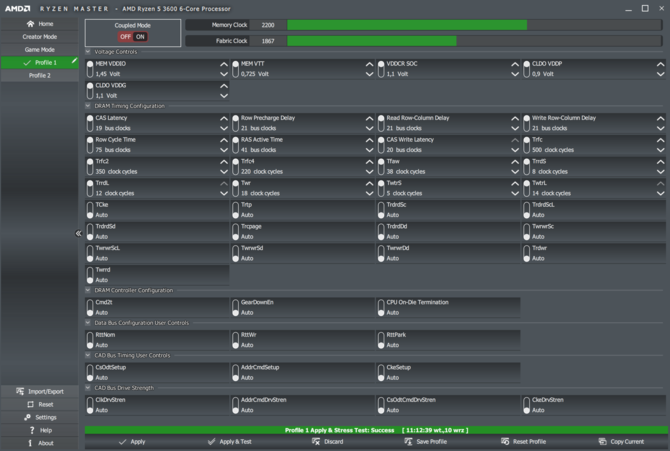This screenshot has height=451, width=670.
Task: Click the Apply checkmark icon
Action: tap(123, 442)
